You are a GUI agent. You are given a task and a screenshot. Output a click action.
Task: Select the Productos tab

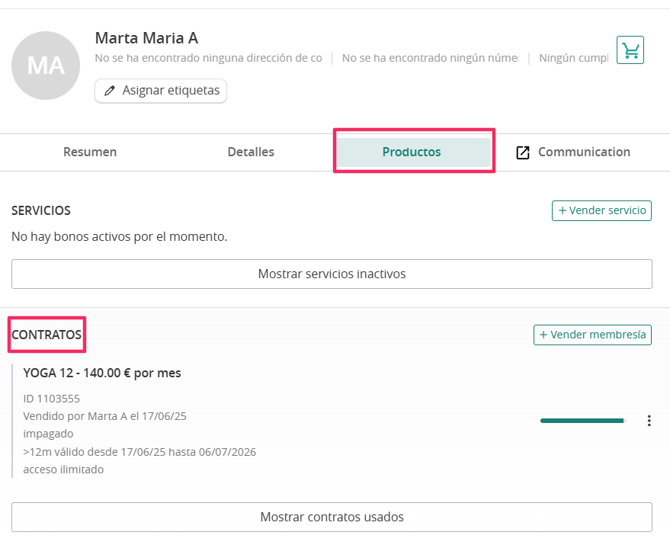(x=412, y=152)
